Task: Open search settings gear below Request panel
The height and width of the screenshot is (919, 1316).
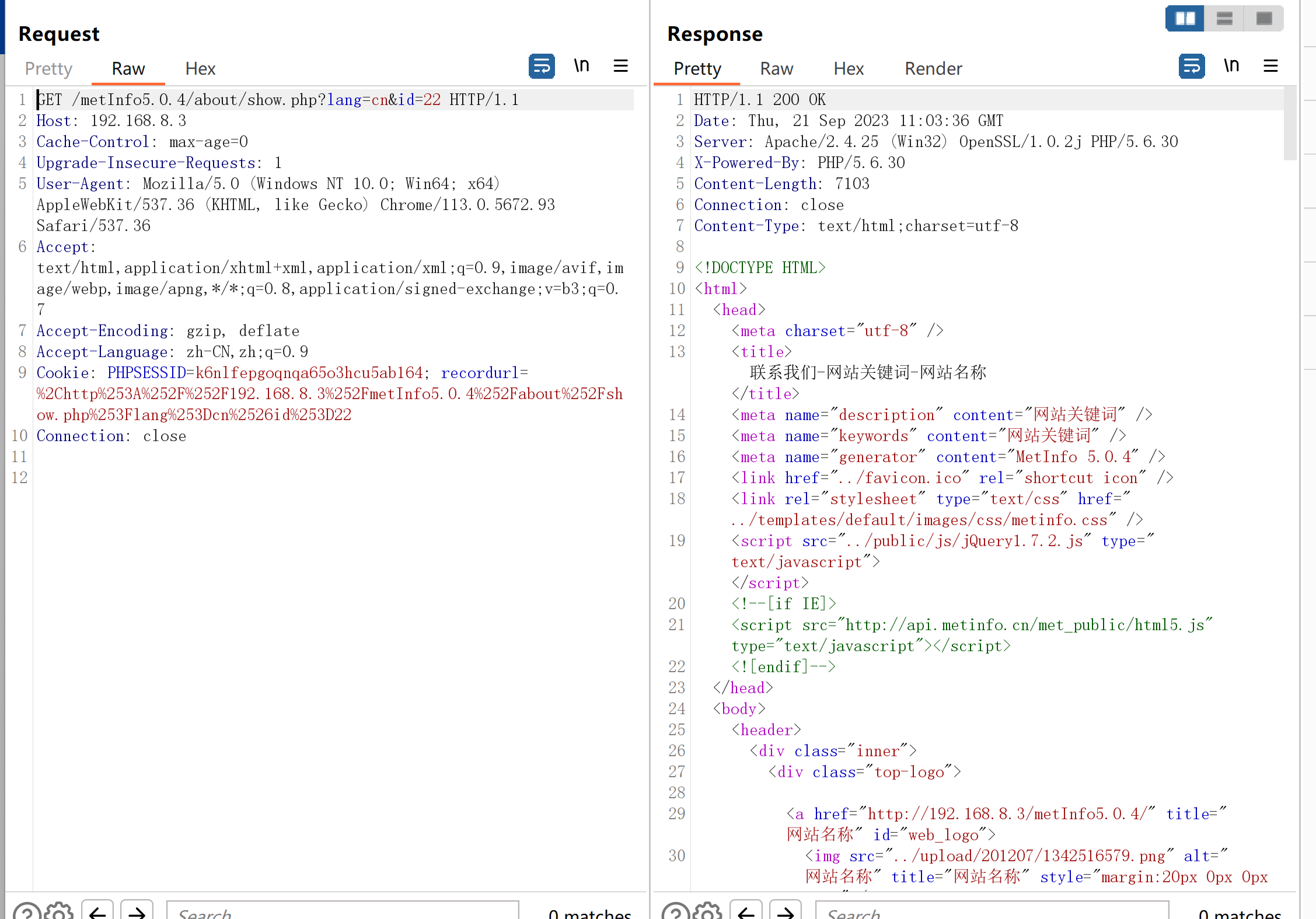Action: tap(59, 911)
